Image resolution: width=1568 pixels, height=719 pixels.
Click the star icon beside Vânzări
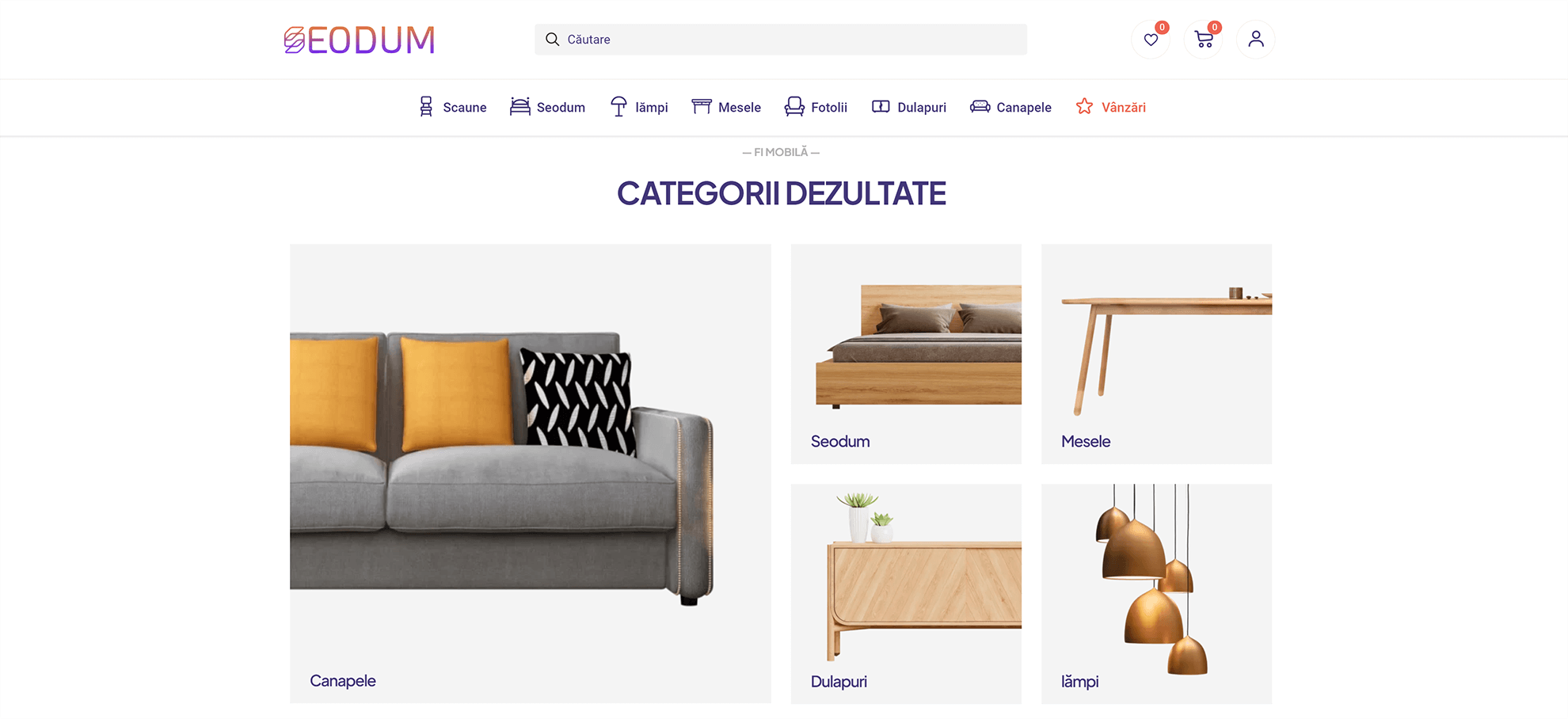(x=1084, y=107)
